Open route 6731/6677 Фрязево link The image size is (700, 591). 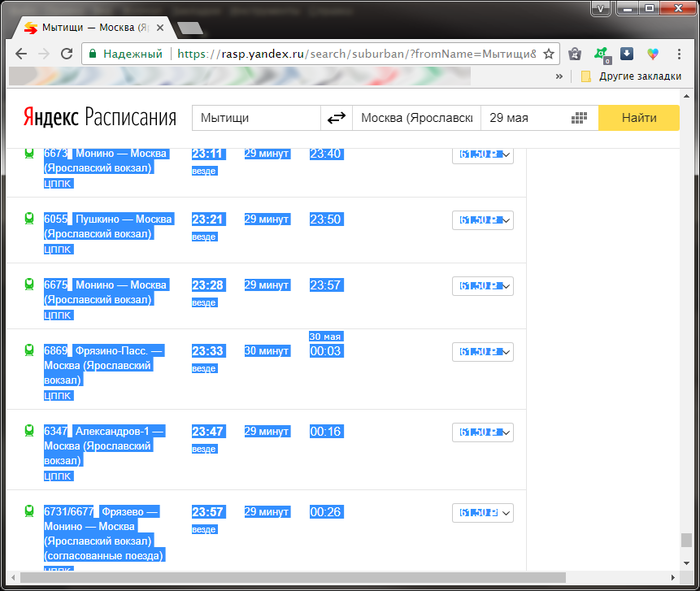click(104, 533)
